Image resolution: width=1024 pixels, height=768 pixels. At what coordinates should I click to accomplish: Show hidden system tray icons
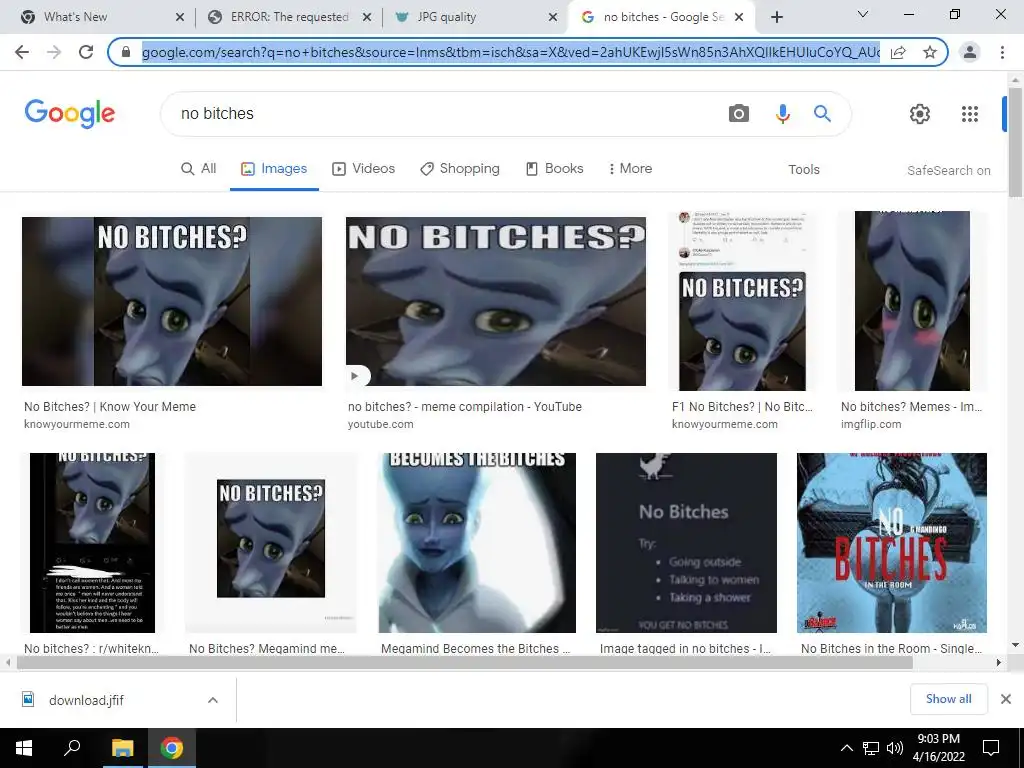click(x=846, y=748)
